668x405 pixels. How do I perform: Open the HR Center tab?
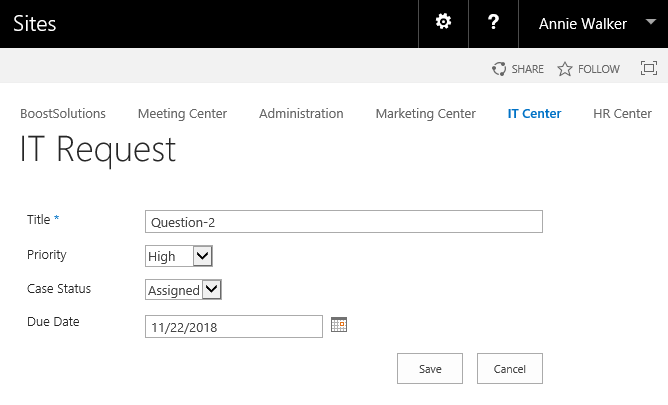[622, 114]
